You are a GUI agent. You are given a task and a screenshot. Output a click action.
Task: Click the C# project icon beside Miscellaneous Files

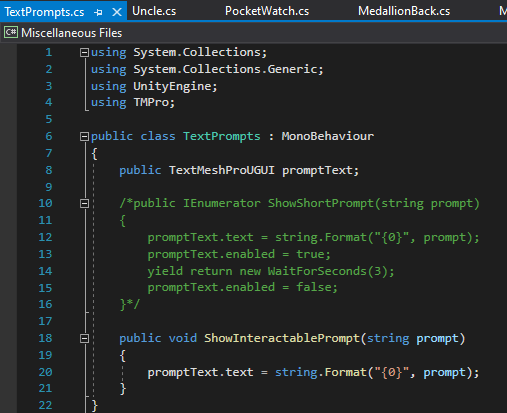coord(11,32)
